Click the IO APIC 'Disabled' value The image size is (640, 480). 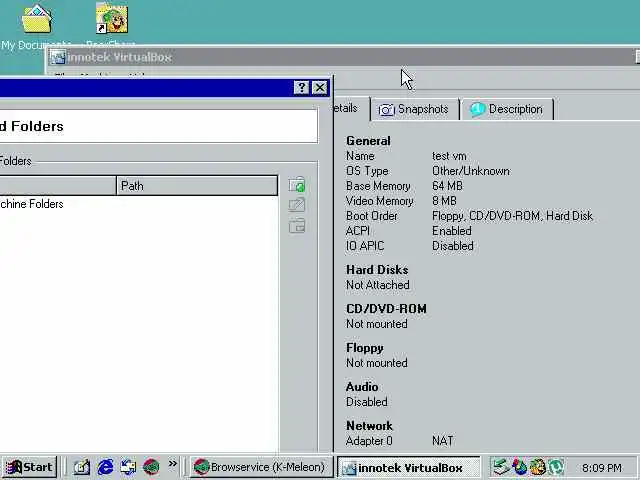(x=453, y=246)
